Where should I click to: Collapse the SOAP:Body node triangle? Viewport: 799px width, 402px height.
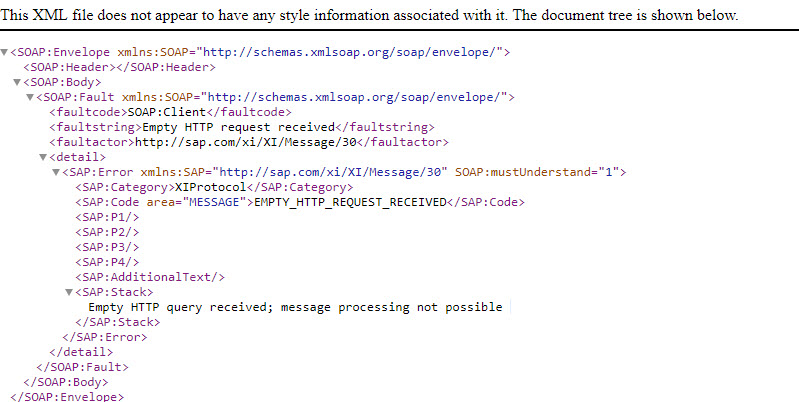[x=17, y=82]
